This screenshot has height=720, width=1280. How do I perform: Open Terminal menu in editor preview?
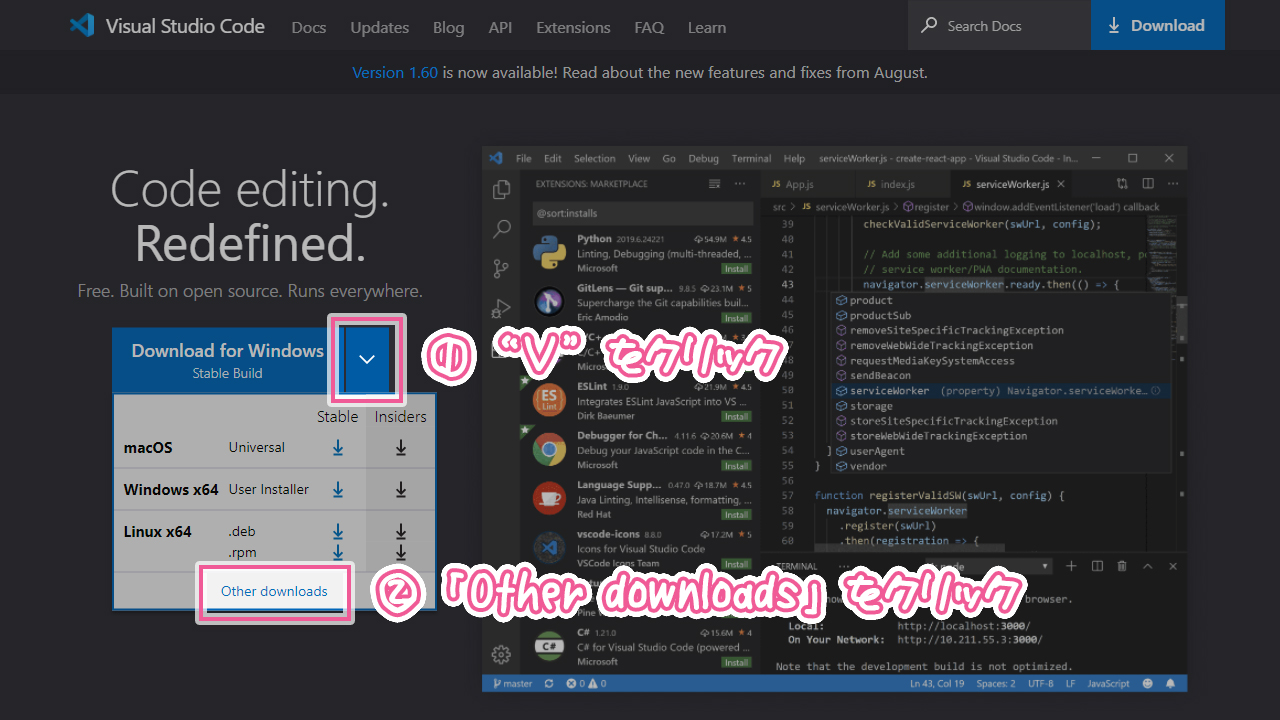751,159
